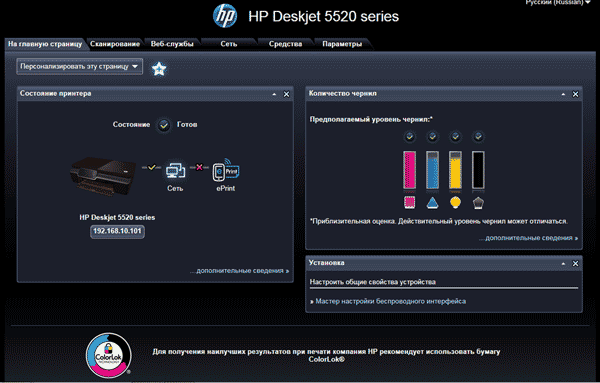Click the printer image in status panel
600x383 pixels.
click(x=103, y=176)
